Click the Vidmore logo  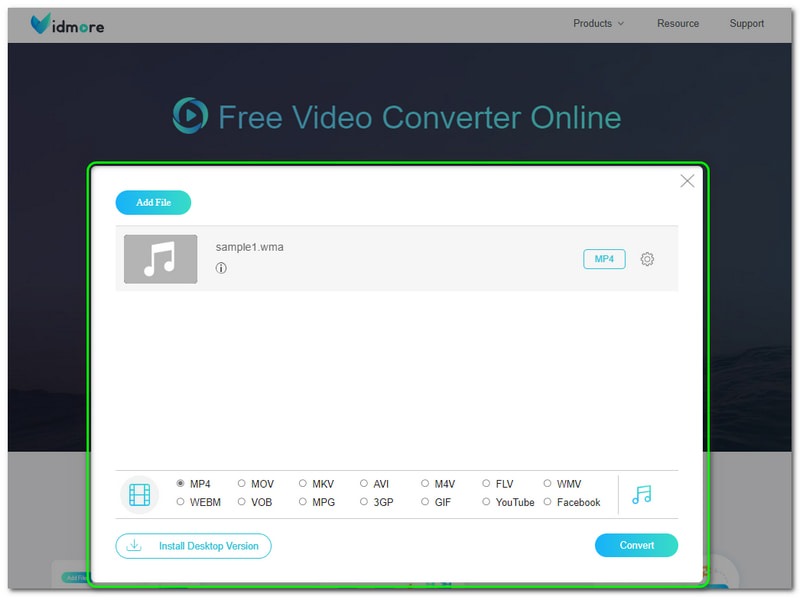point(65,24)
